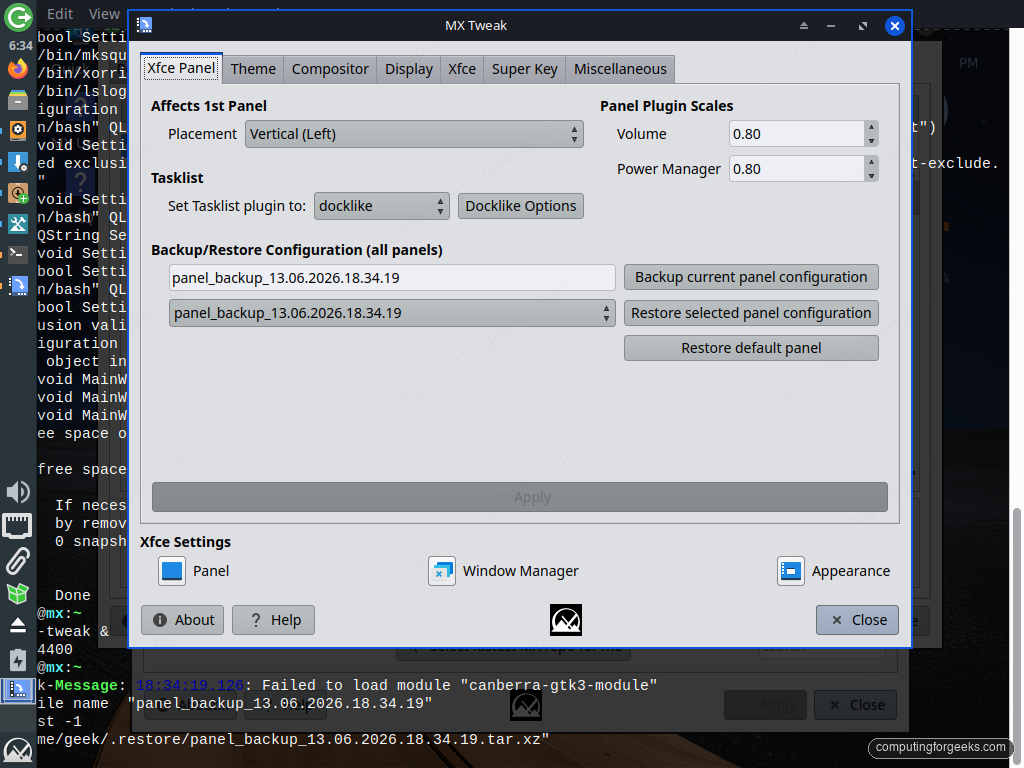
Task: Click the volume speaker tray icon
Action: [x=18, y=492]
